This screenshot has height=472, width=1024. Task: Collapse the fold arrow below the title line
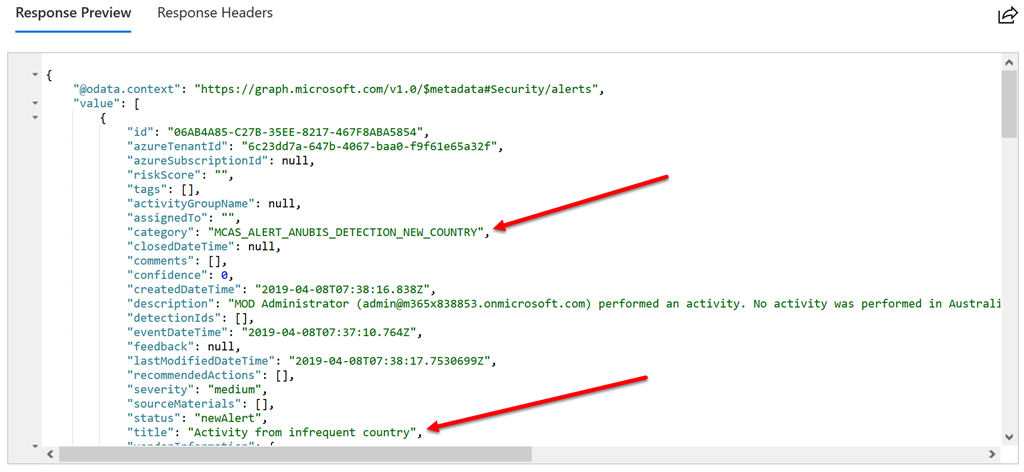tap(36, 446)
